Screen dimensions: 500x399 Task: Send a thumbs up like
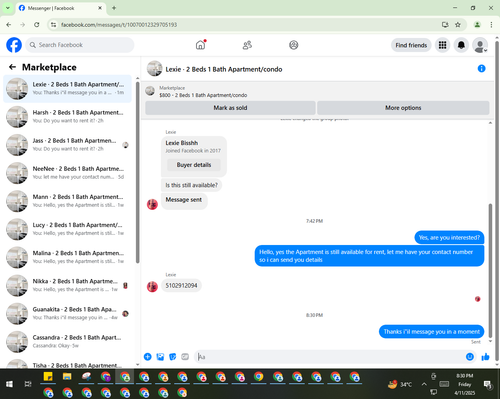click(485, 357)
